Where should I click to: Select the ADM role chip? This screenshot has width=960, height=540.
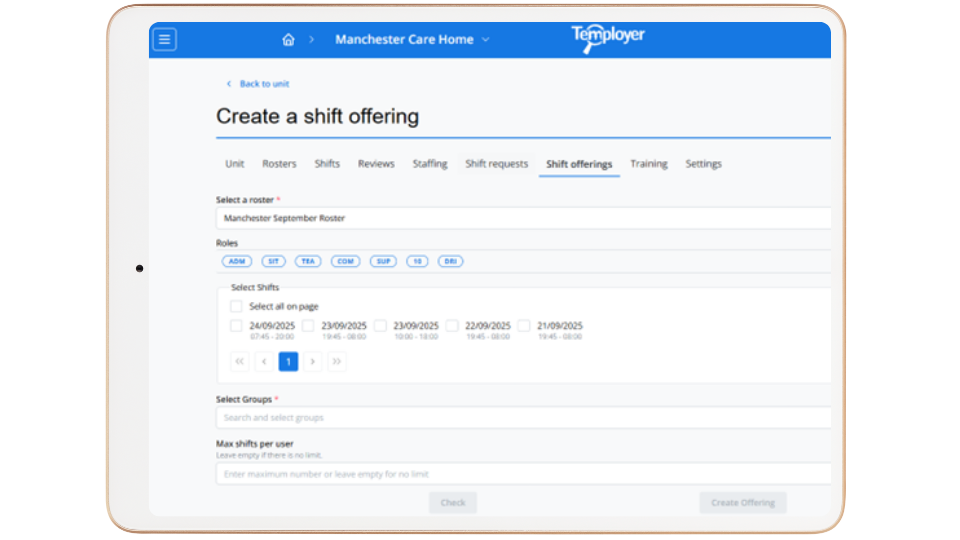coord(237,261)
